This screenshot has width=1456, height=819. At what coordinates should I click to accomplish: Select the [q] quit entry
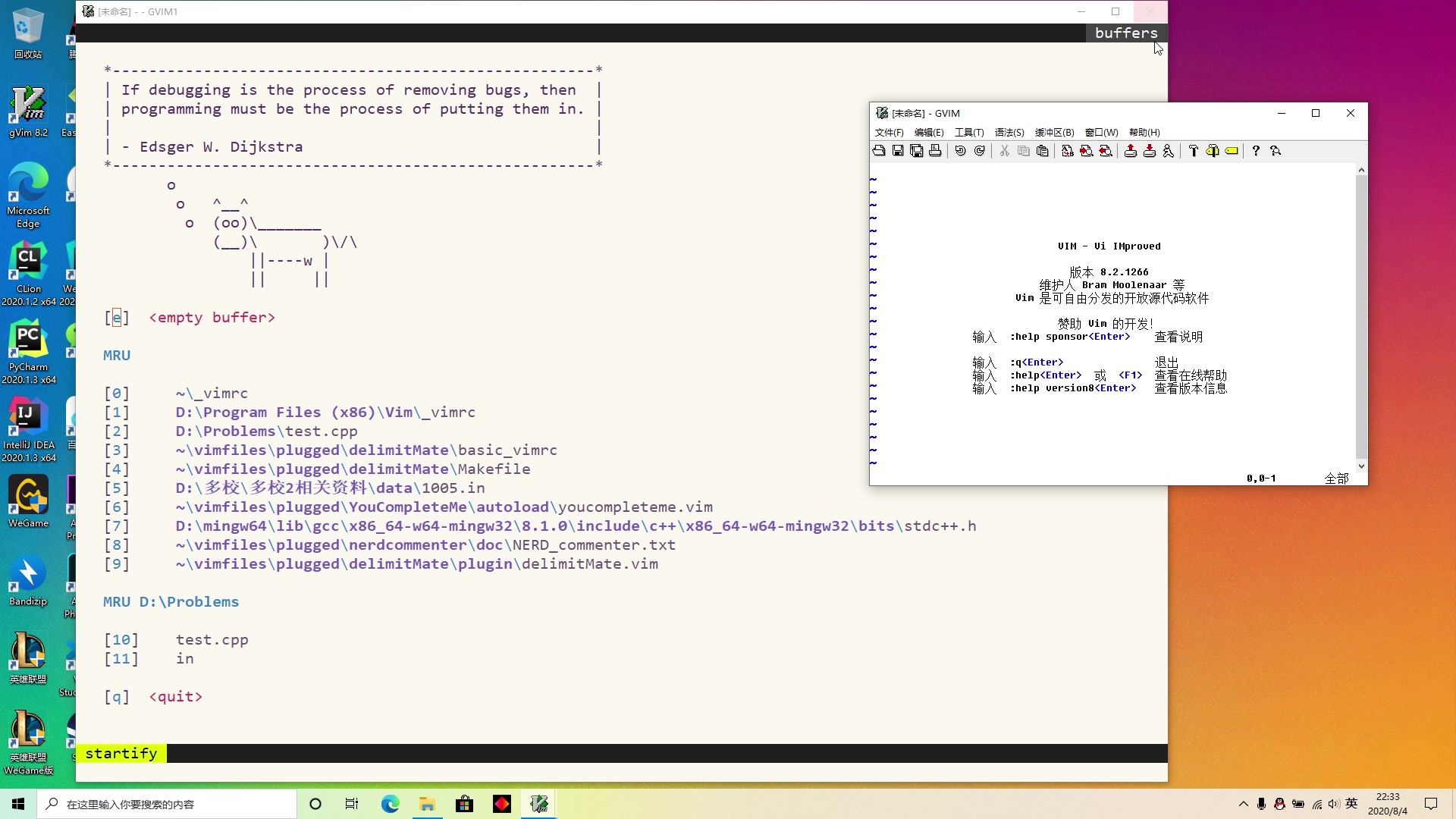[153, 697]
